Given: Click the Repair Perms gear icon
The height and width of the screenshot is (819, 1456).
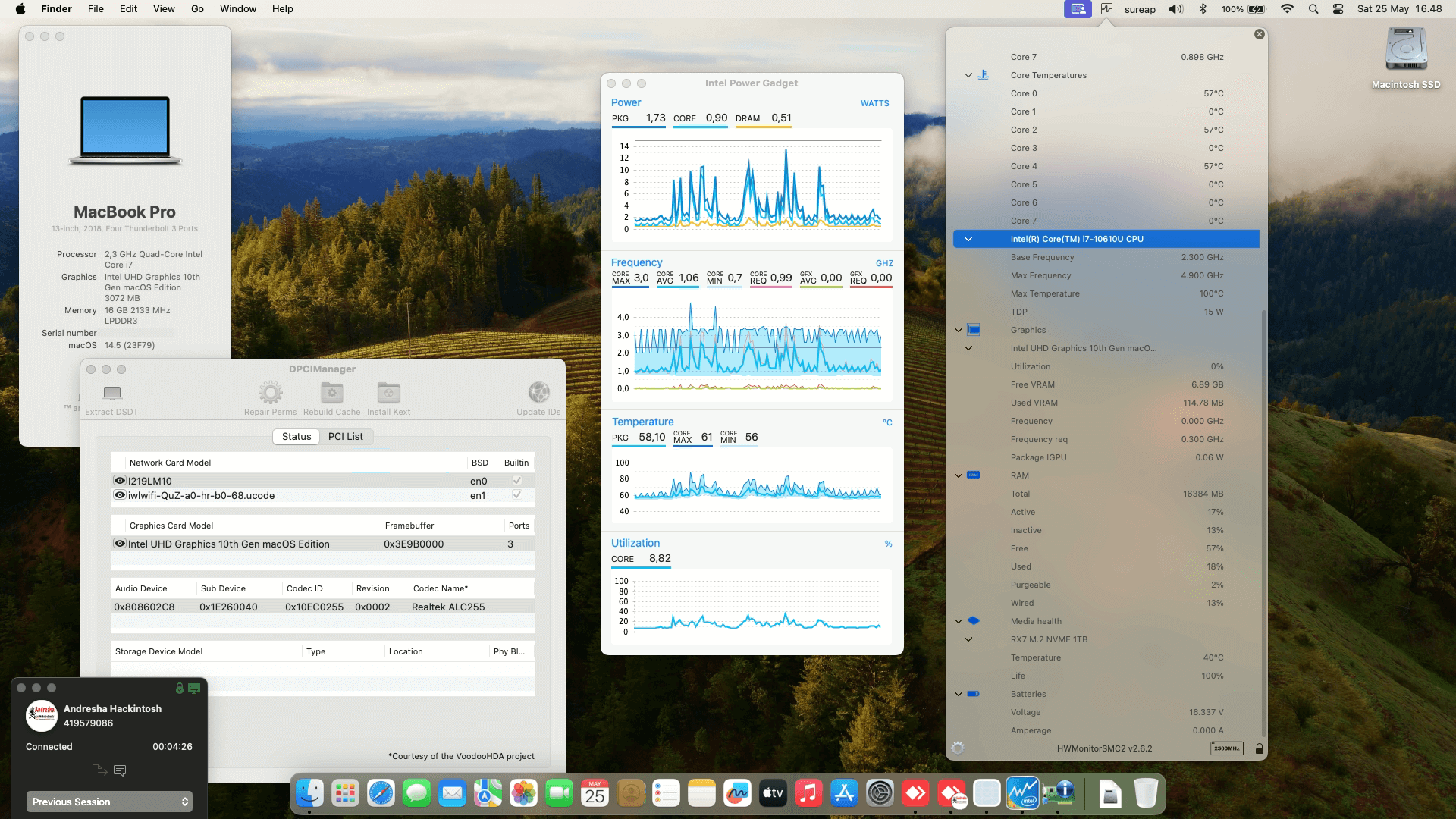Looking at the screenshot, I should pyautogui.click(x=271, y=393).
